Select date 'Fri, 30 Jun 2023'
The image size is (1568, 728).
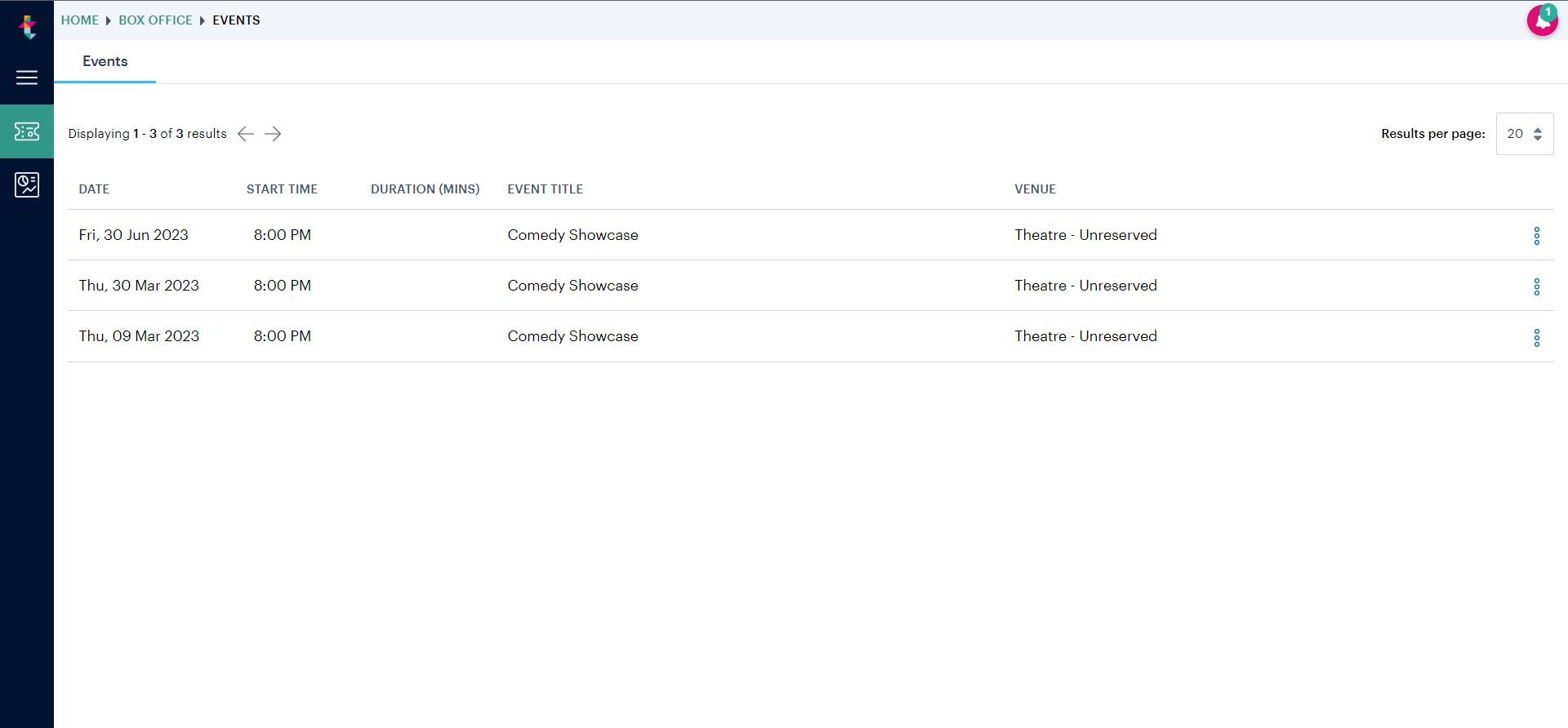pos(133,235)
